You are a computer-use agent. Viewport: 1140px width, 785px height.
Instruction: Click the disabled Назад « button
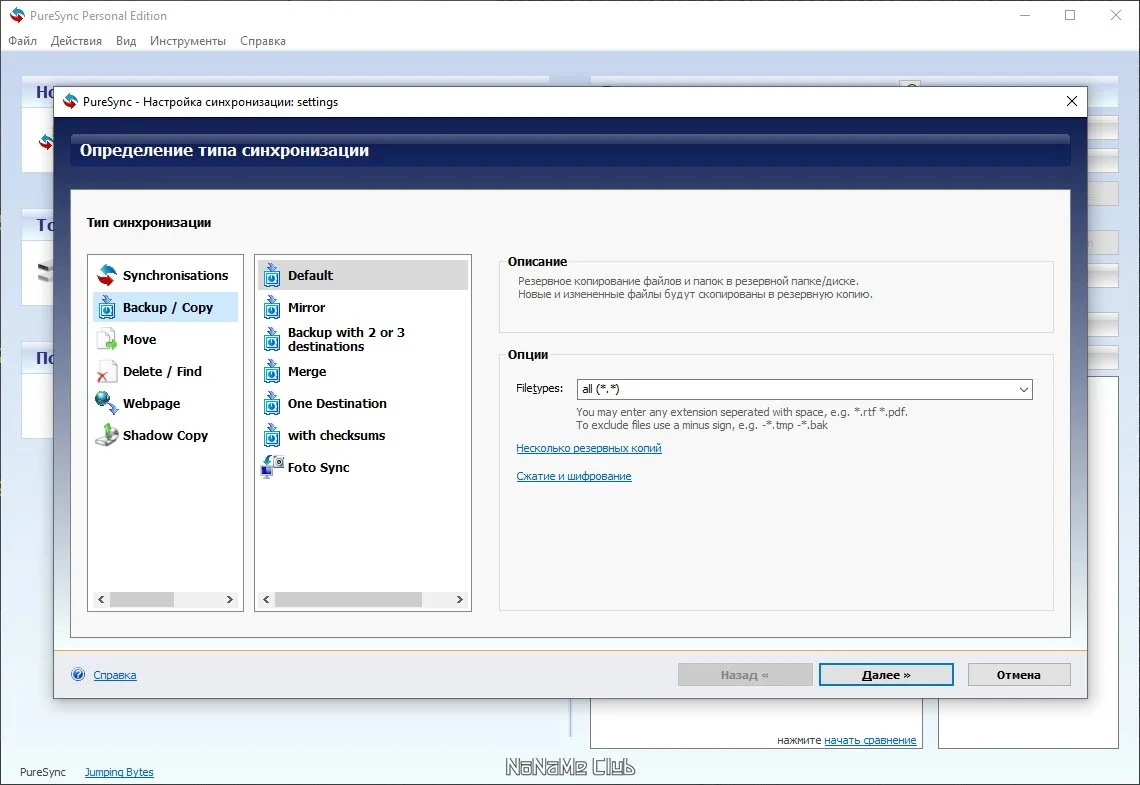[x=745, y=675]
